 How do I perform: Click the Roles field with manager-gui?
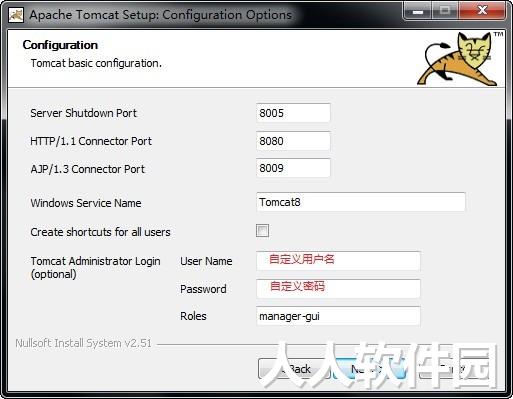(338, 316)
